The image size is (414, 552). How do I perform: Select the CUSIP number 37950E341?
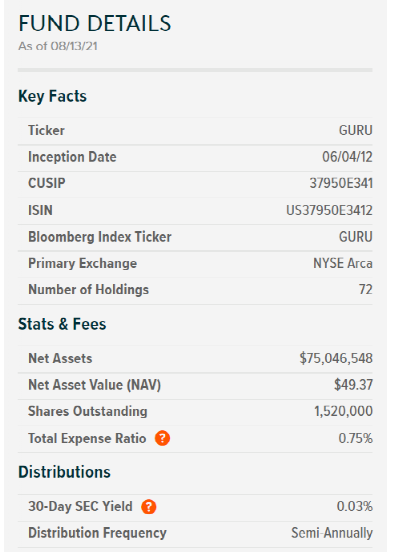[x=341, y=183]
